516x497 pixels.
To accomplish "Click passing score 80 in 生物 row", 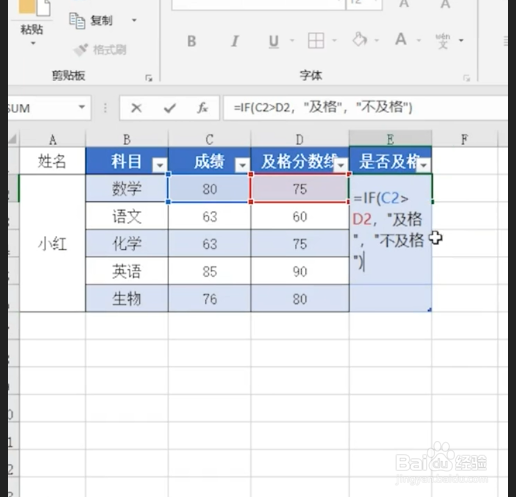I will (x=300, y=299).
